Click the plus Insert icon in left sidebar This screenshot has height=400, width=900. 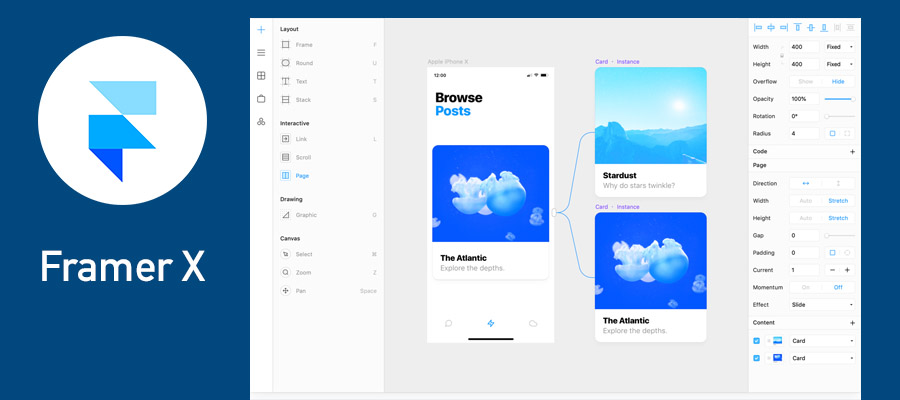261,30
